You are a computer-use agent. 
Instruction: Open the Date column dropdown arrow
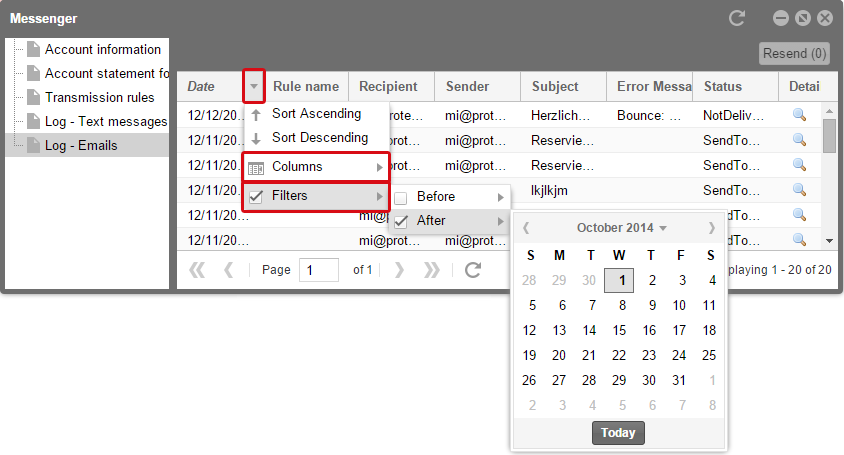(254, 86)
